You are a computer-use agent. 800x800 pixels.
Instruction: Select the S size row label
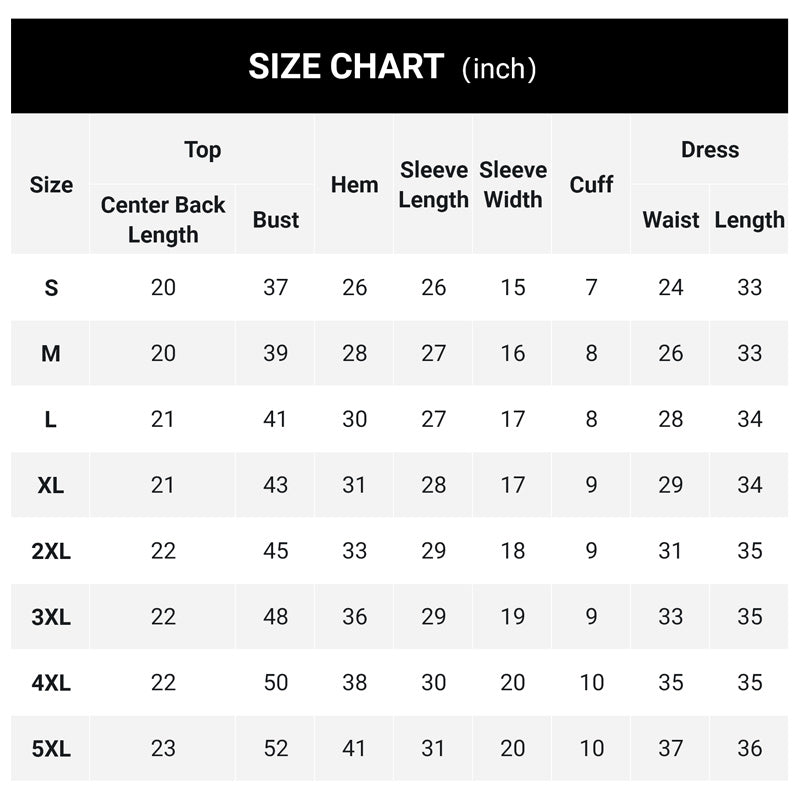point(51,288)
